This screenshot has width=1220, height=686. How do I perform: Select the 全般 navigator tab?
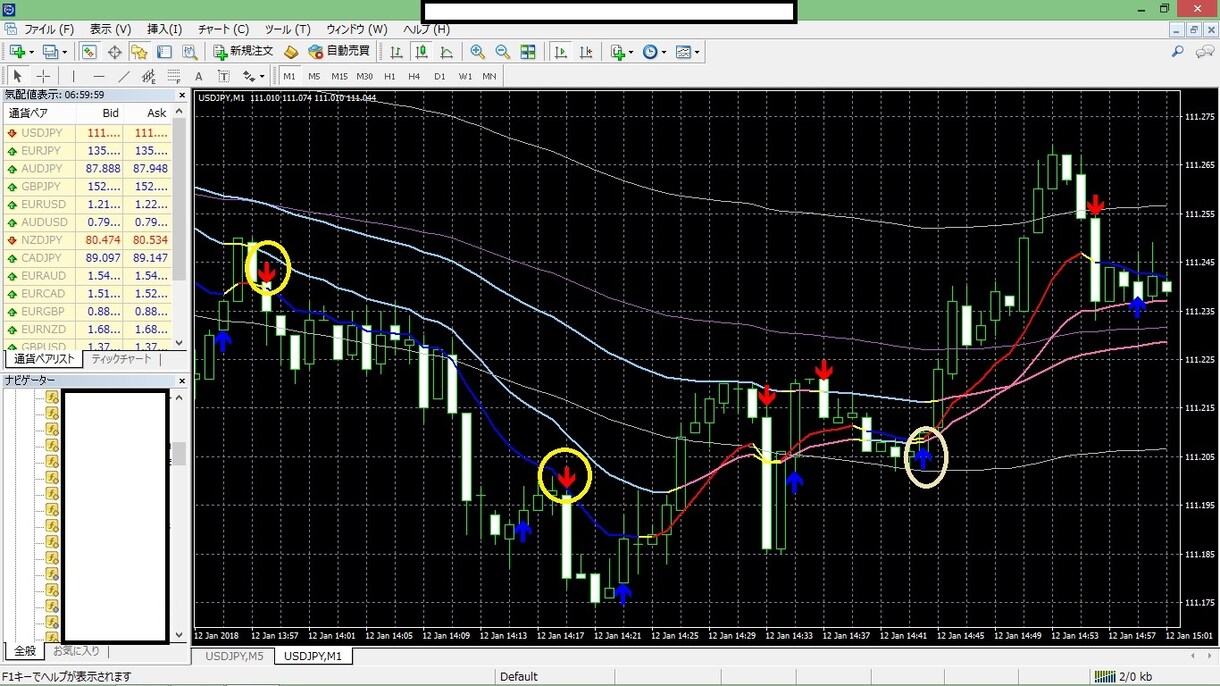pos(24,651)
